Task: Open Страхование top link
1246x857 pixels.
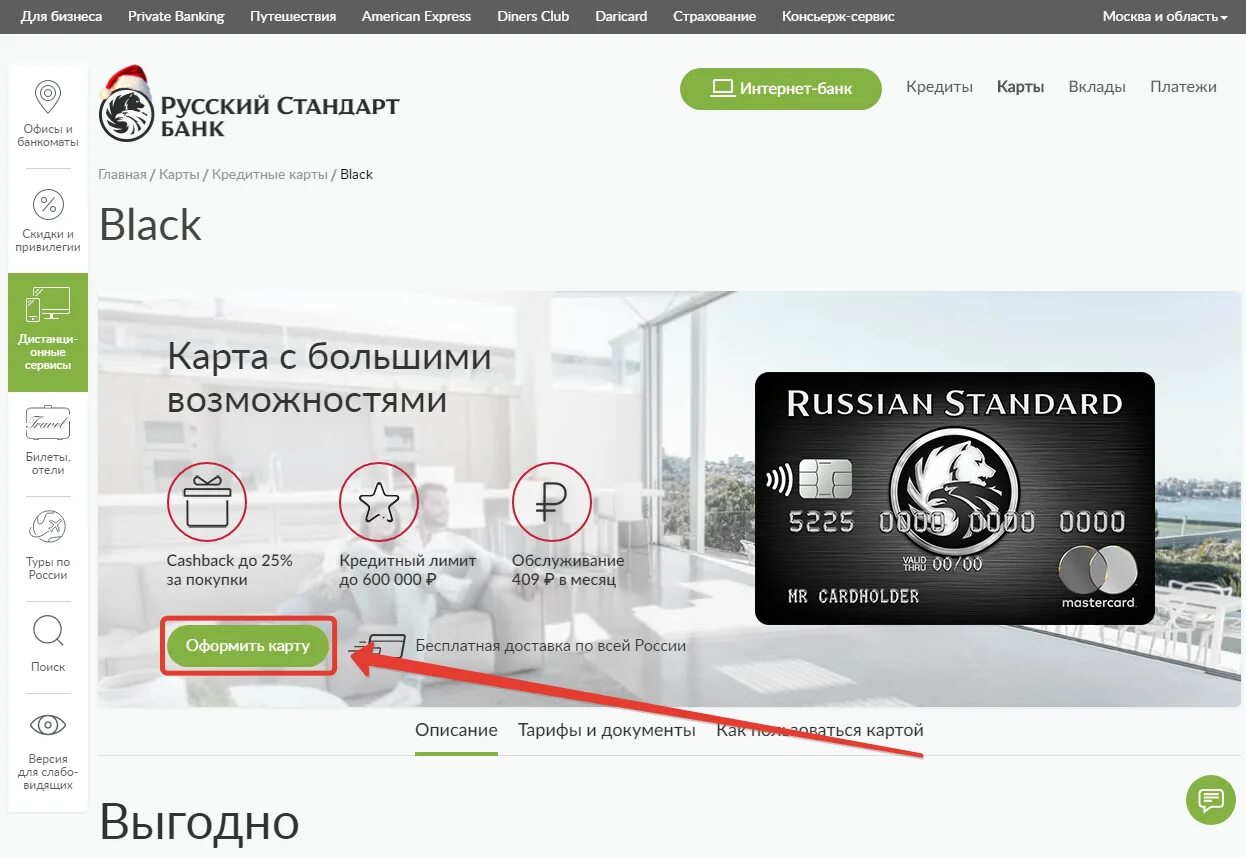Action: (x=714, y=17)
